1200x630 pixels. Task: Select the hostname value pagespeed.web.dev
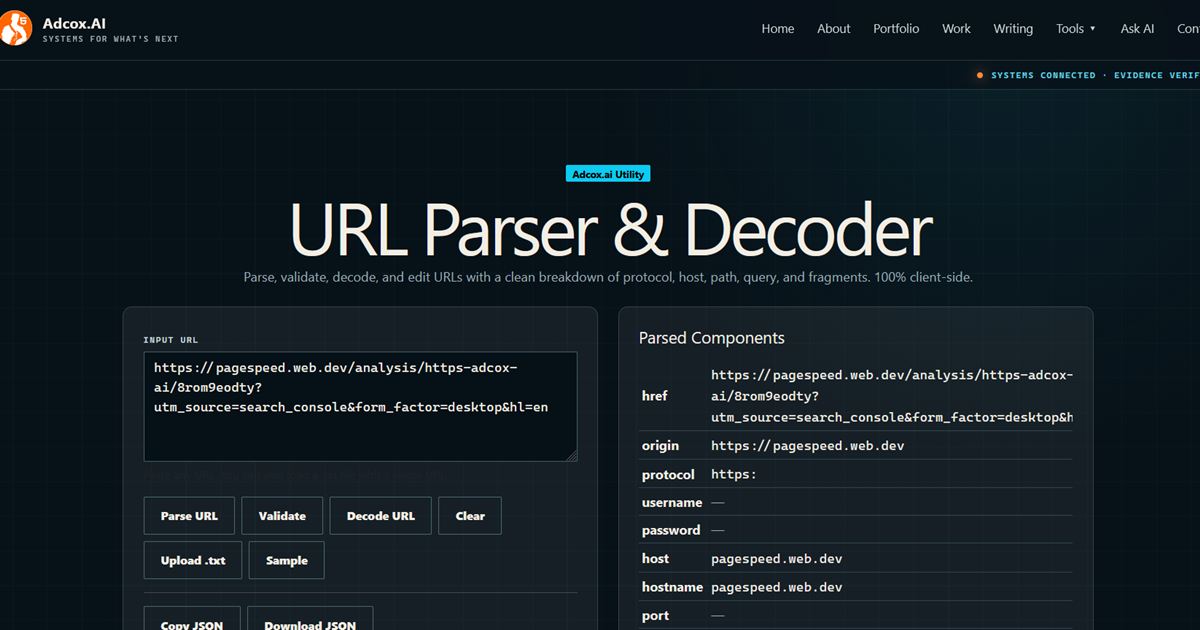(x=777, y=587)
